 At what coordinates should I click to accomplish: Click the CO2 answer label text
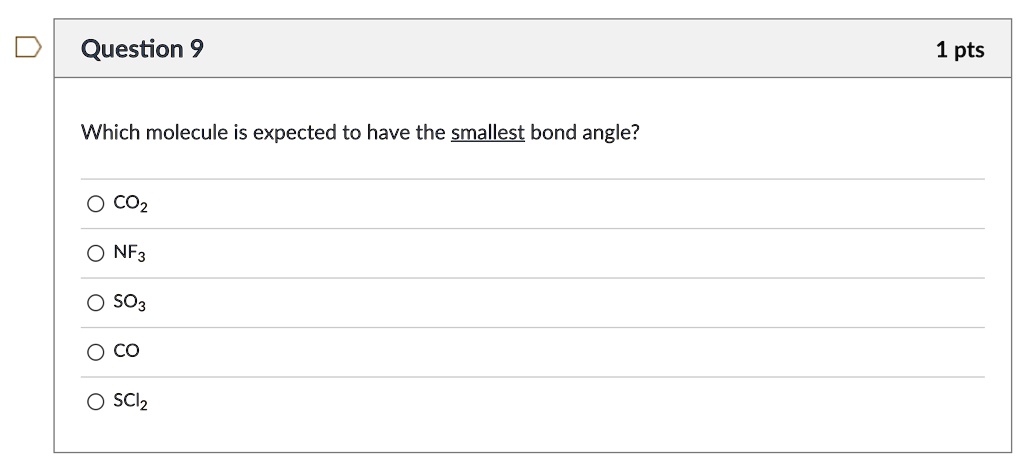(x=130, y=205)
